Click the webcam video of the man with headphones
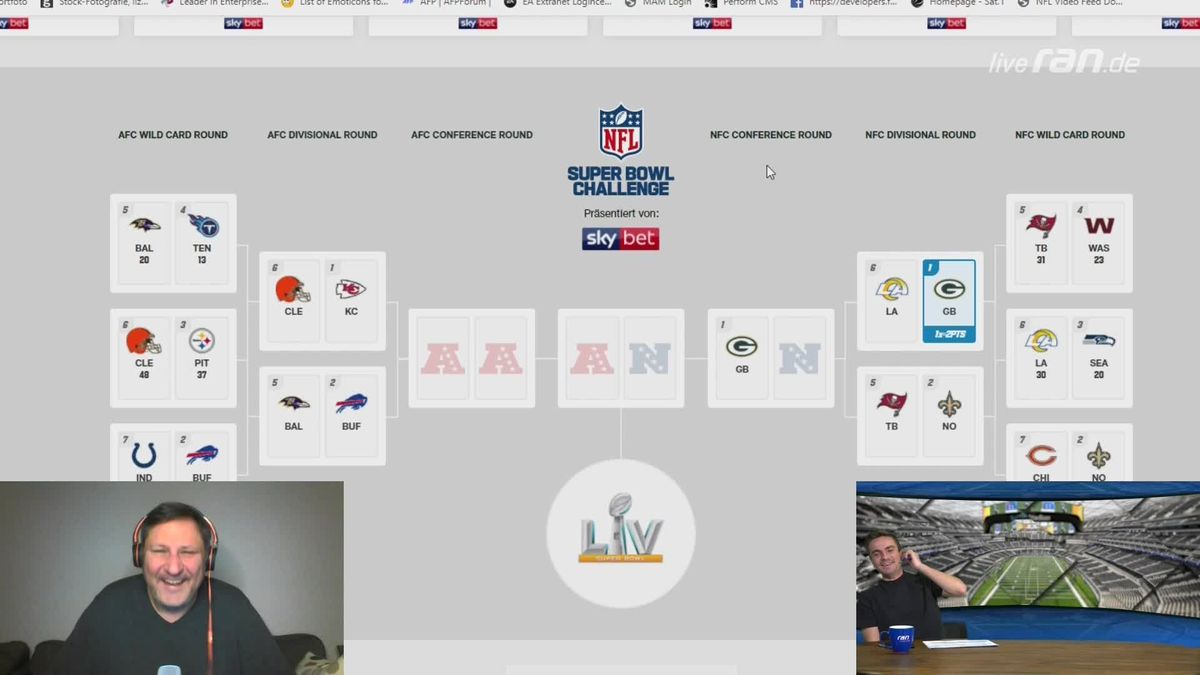 pyautogui.click(x=172, y=578)
